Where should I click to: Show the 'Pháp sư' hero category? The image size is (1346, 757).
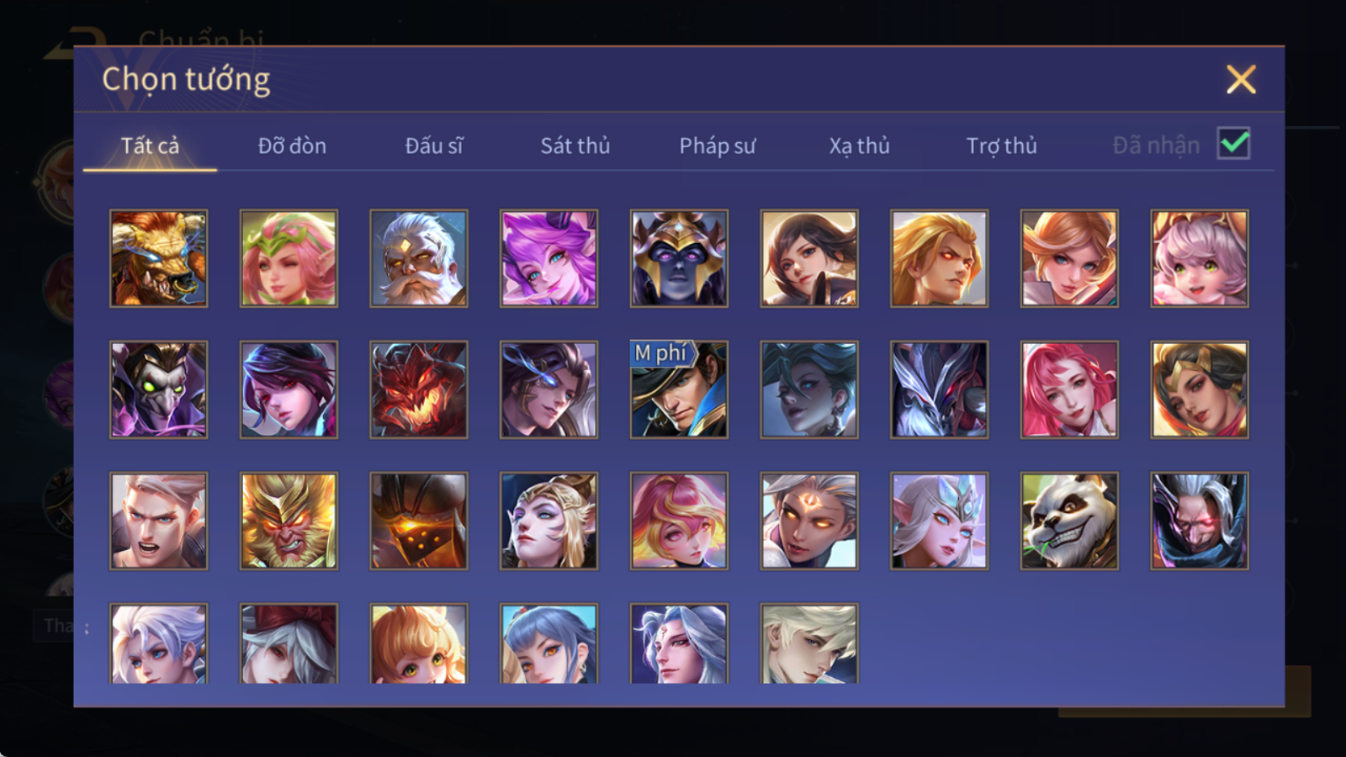717,146
